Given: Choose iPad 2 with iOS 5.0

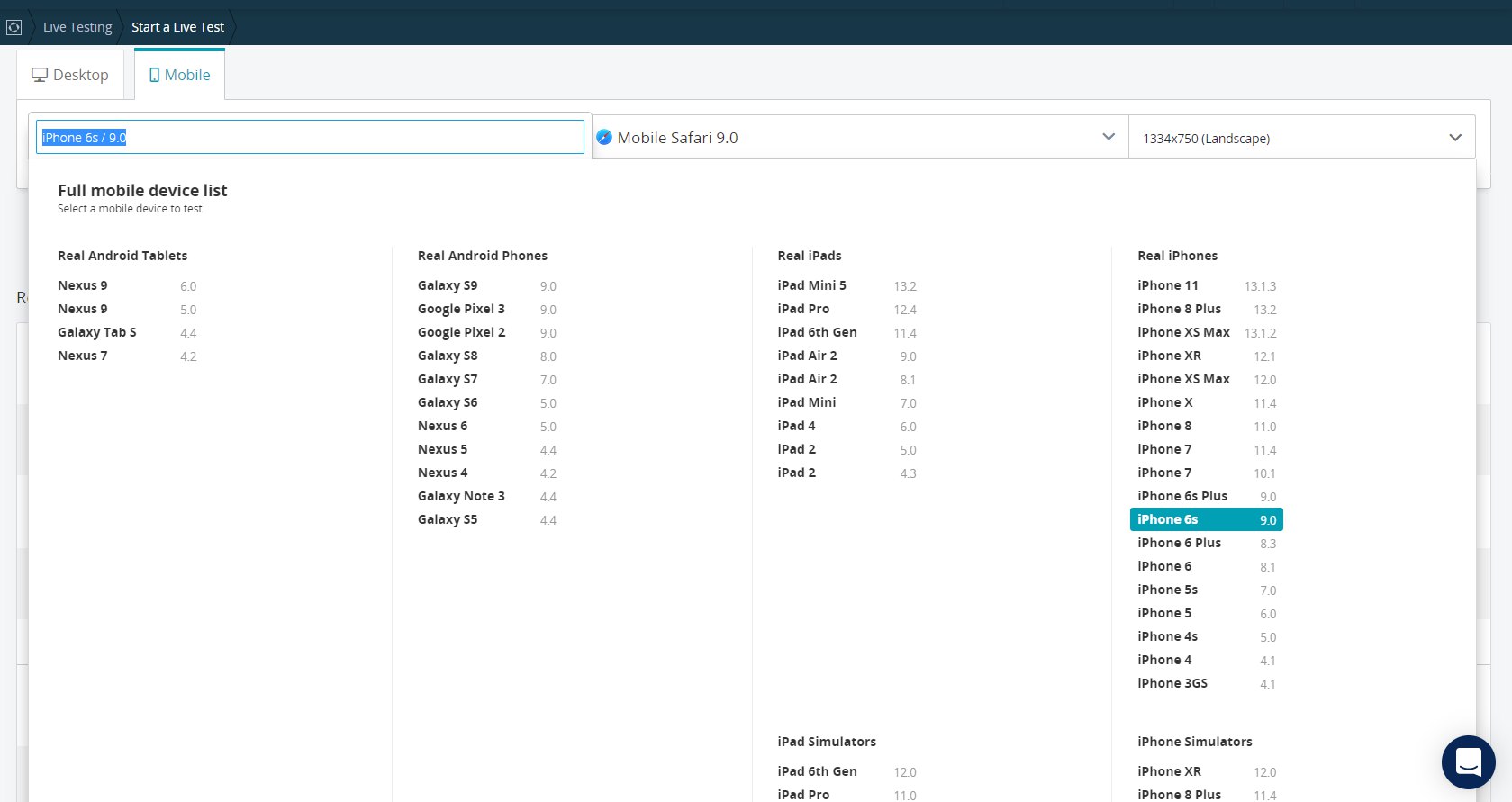Looking at the screenshot, I should point(847,449).
